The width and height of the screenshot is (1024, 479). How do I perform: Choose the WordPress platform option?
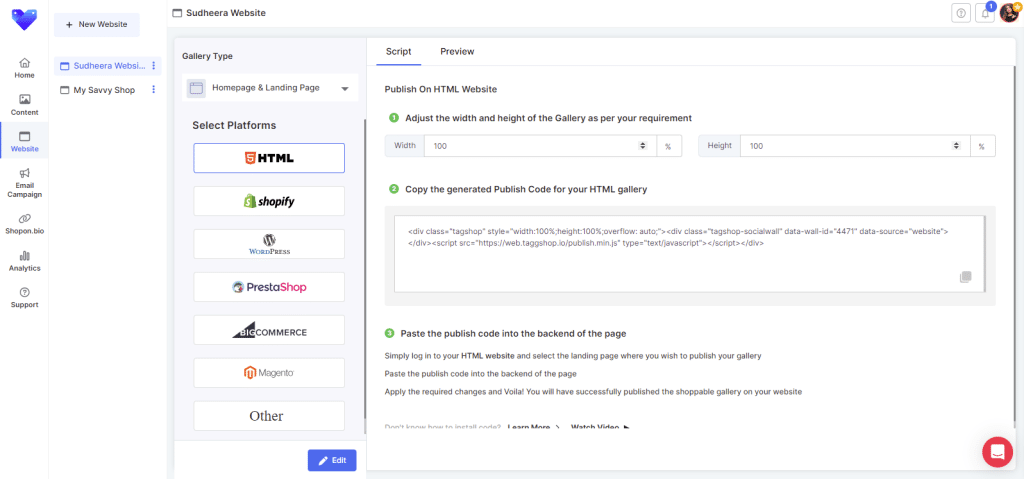coord(269,244)
